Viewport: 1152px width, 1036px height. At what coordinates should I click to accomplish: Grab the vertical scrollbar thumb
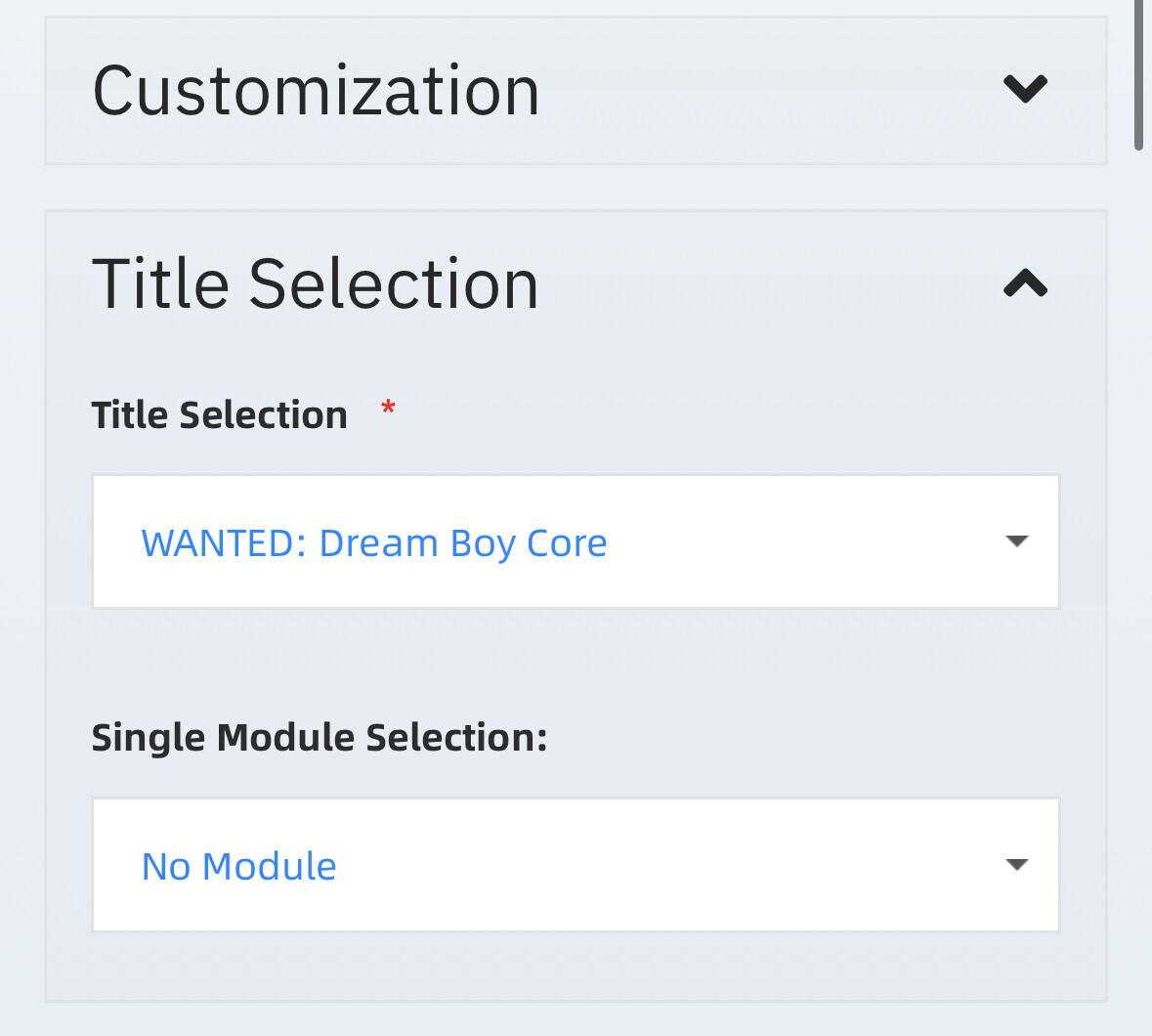tap(1138, 73)
